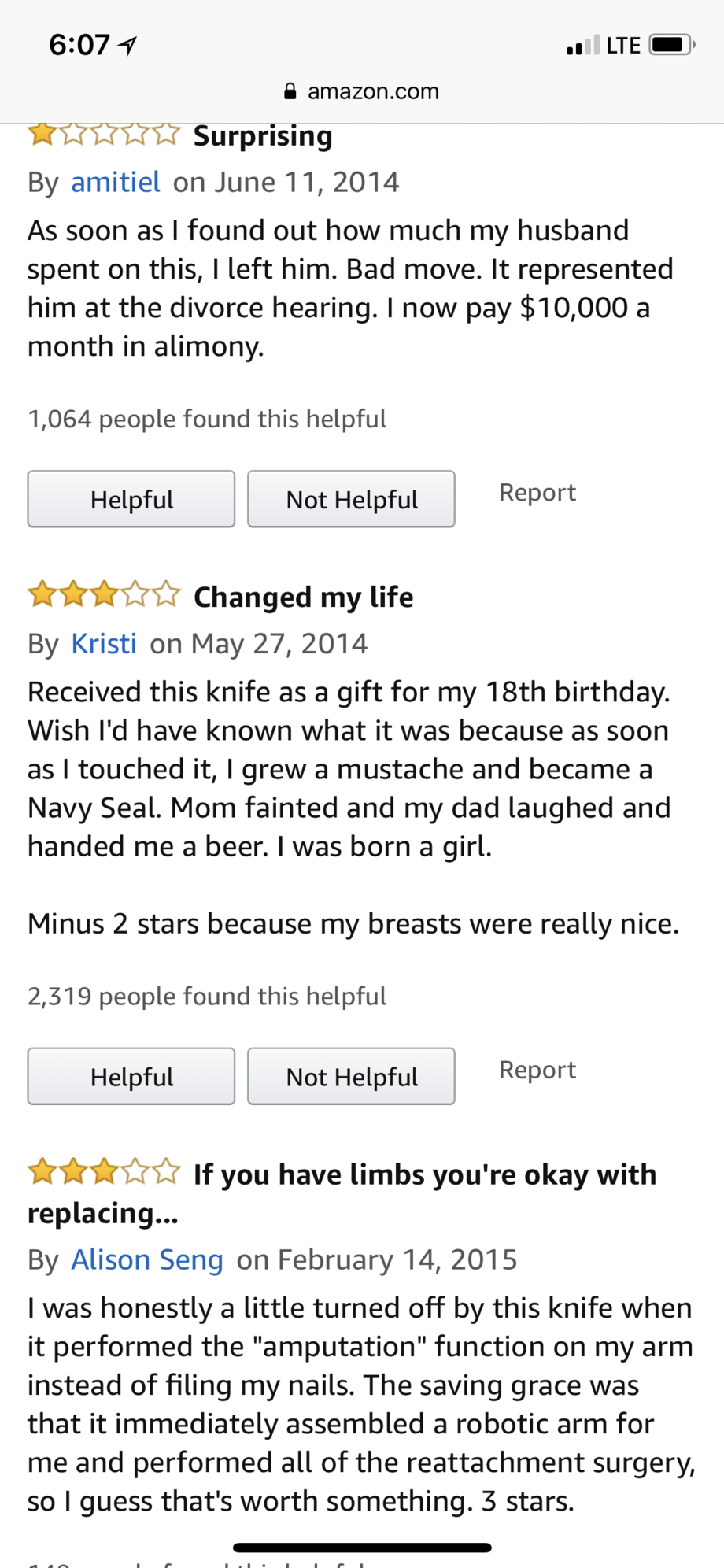Image resolution: width=724 pixels, height=1568 pixels.
Task: Tap the cellular signal bars icon
Action: click(x=582, y=46)
